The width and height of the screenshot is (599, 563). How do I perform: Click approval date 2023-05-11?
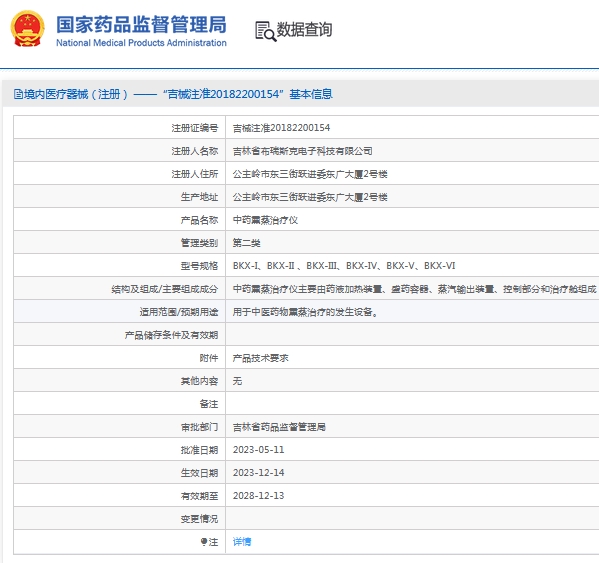[259, 450]
